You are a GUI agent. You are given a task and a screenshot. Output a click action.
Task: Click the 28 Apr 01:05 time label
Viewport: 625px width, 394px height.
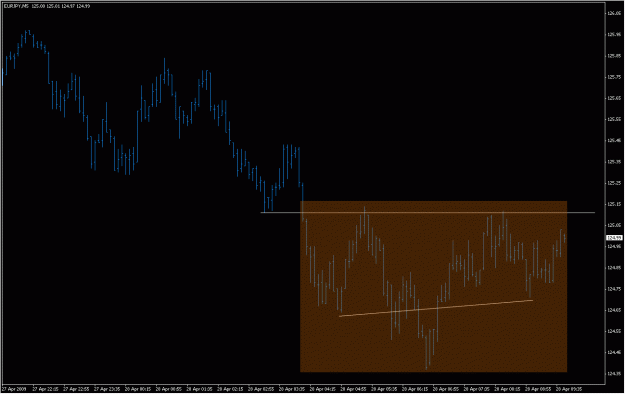click(x=199, y=389)
